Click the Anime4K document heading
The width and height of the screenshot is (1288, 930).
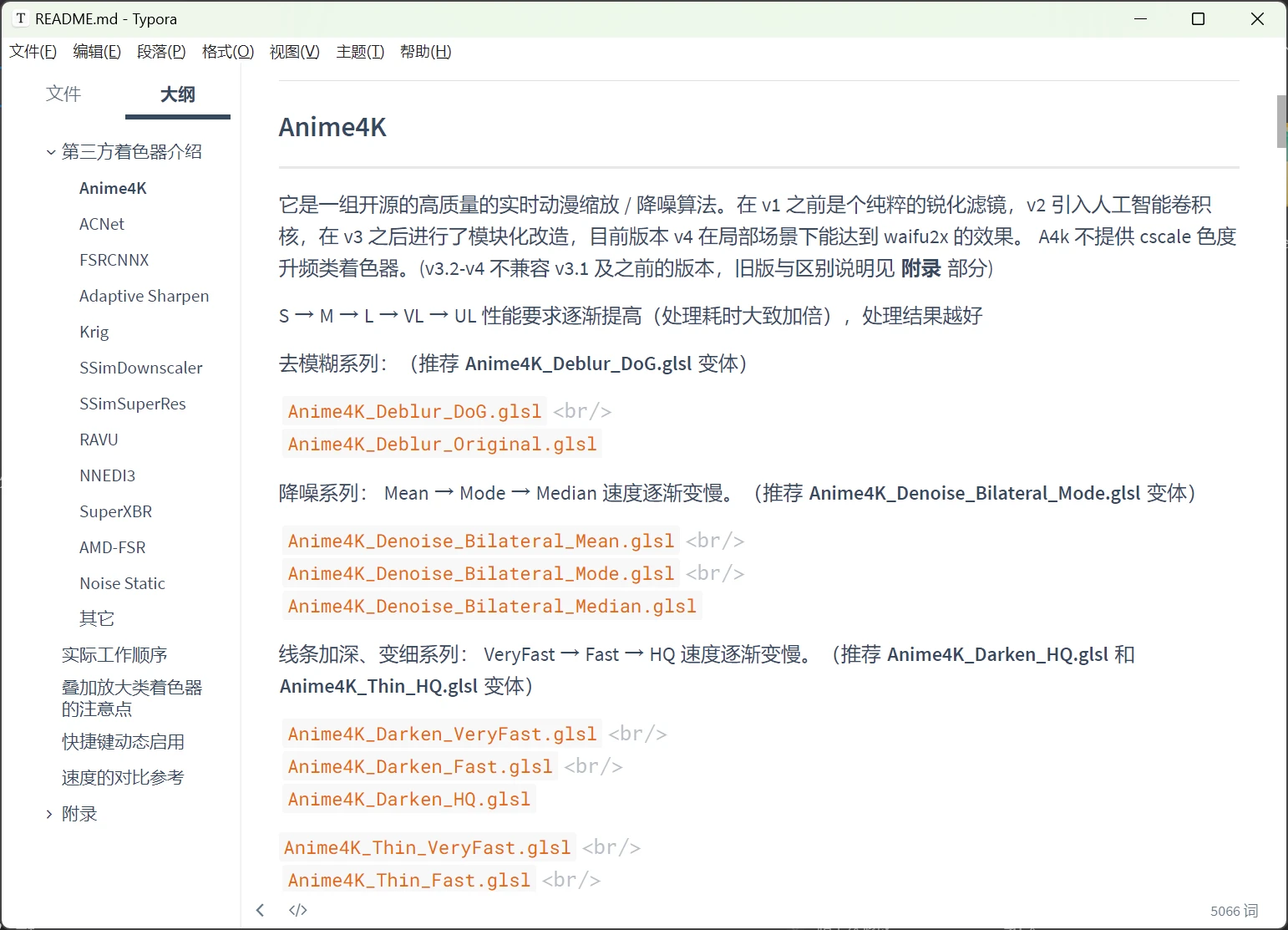coord(332,127)
